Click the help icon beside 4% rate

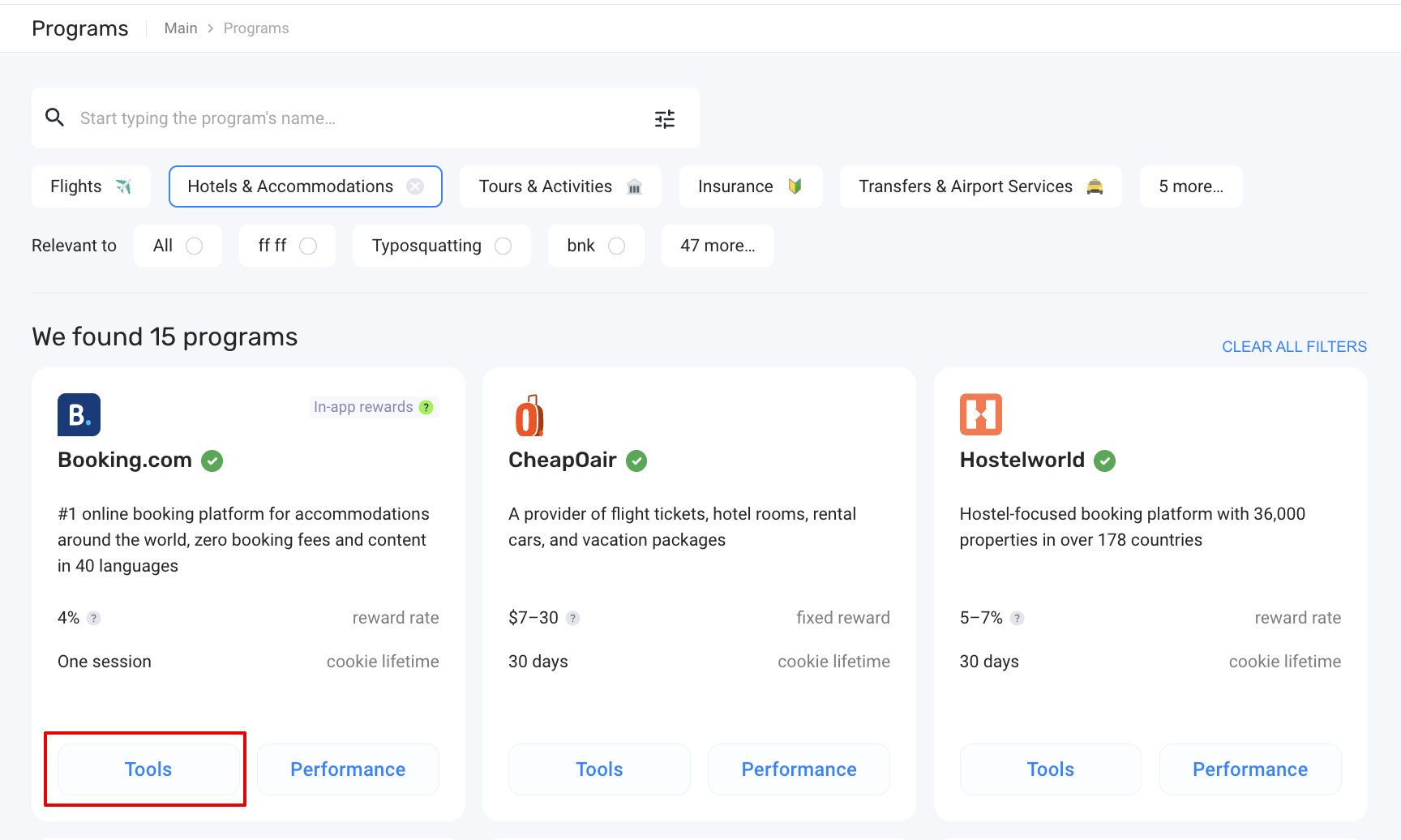[94, 618]
